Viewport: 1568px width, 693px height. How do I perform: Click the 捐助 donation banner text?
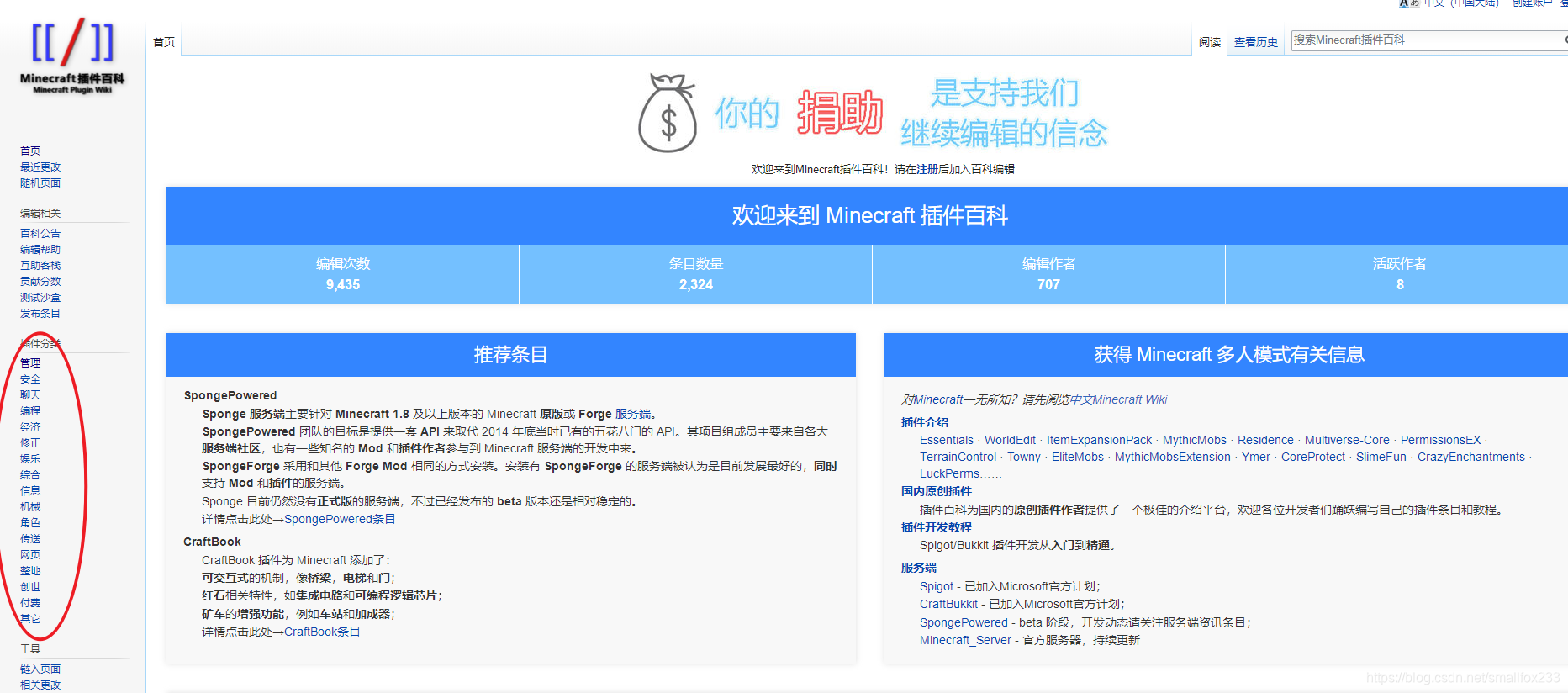click(840, 113)
